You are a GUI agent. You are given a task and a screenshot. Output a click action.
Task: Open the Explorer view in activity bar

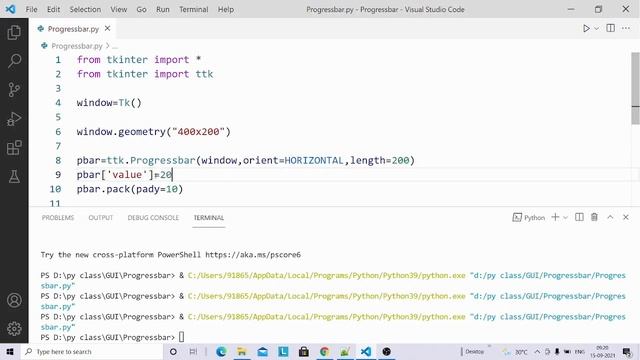click(x=14, y=32)
